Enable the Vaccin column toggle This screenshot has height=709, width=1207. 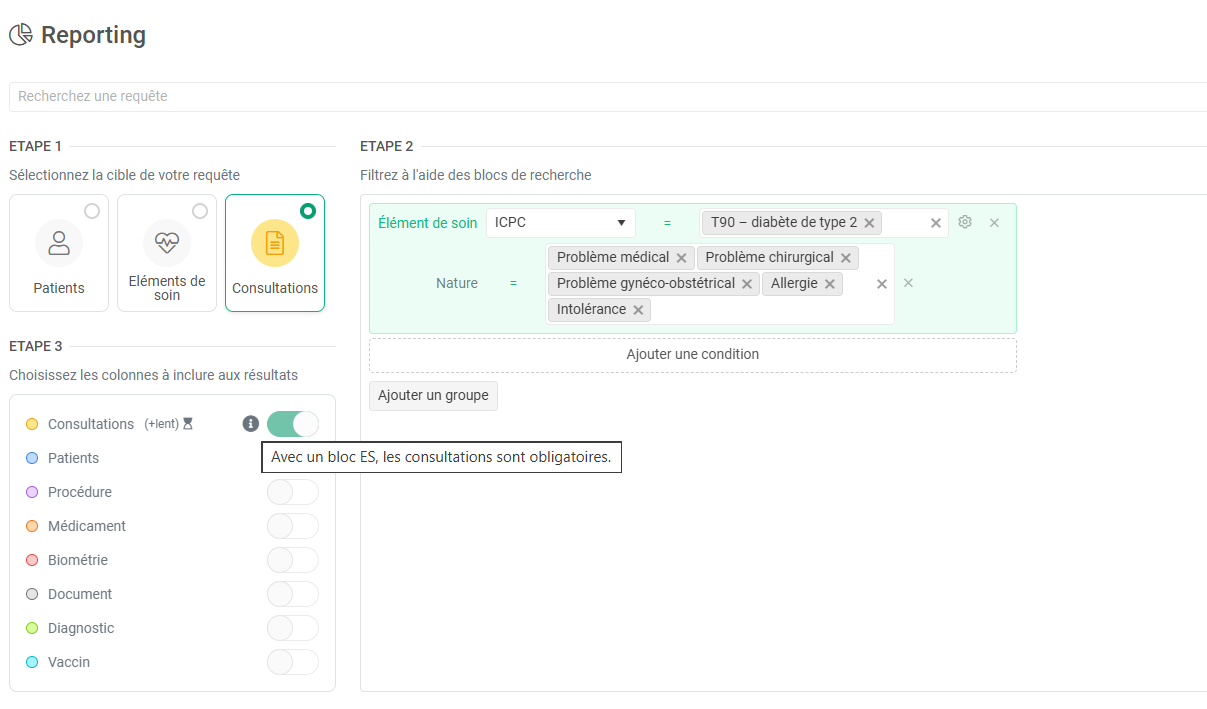[x=292, y=662]
